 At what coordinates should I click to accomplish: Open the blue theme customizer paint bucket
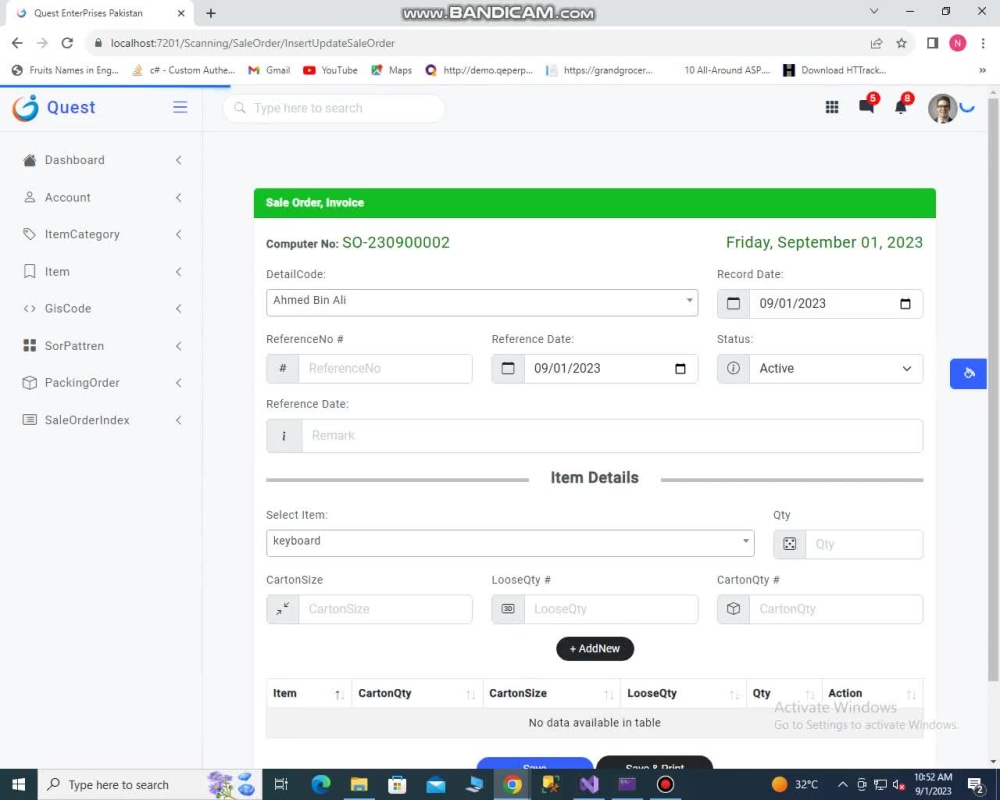(967, 373)
